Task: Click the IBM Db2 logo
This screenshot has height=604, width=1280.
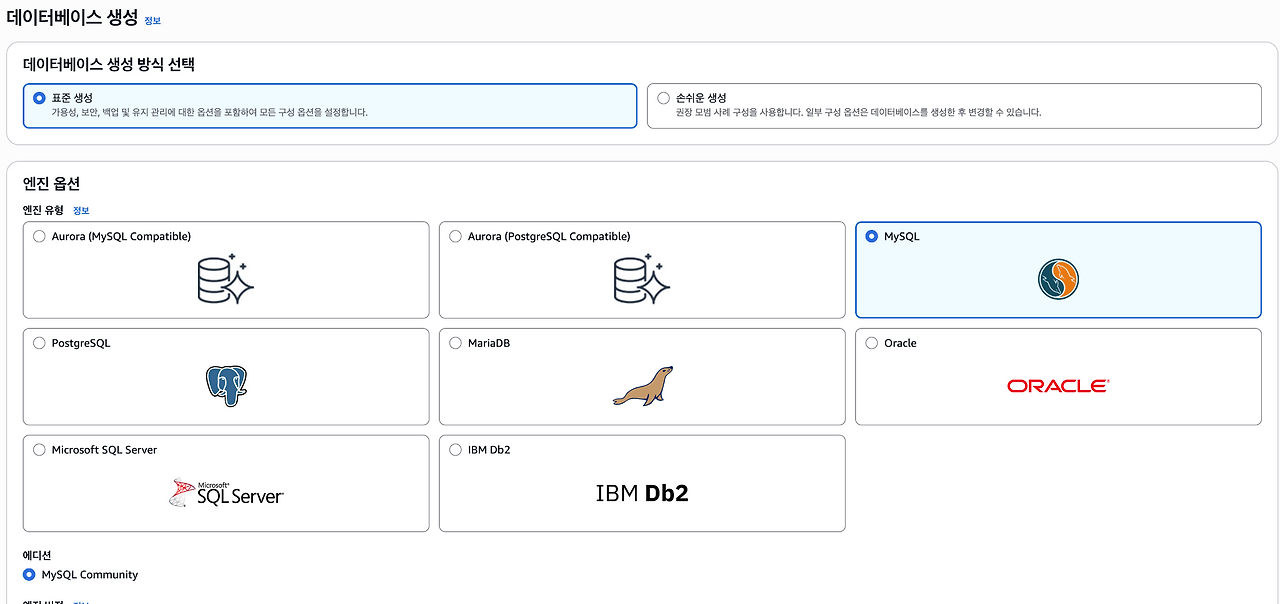Action: [x=642, y=493]
